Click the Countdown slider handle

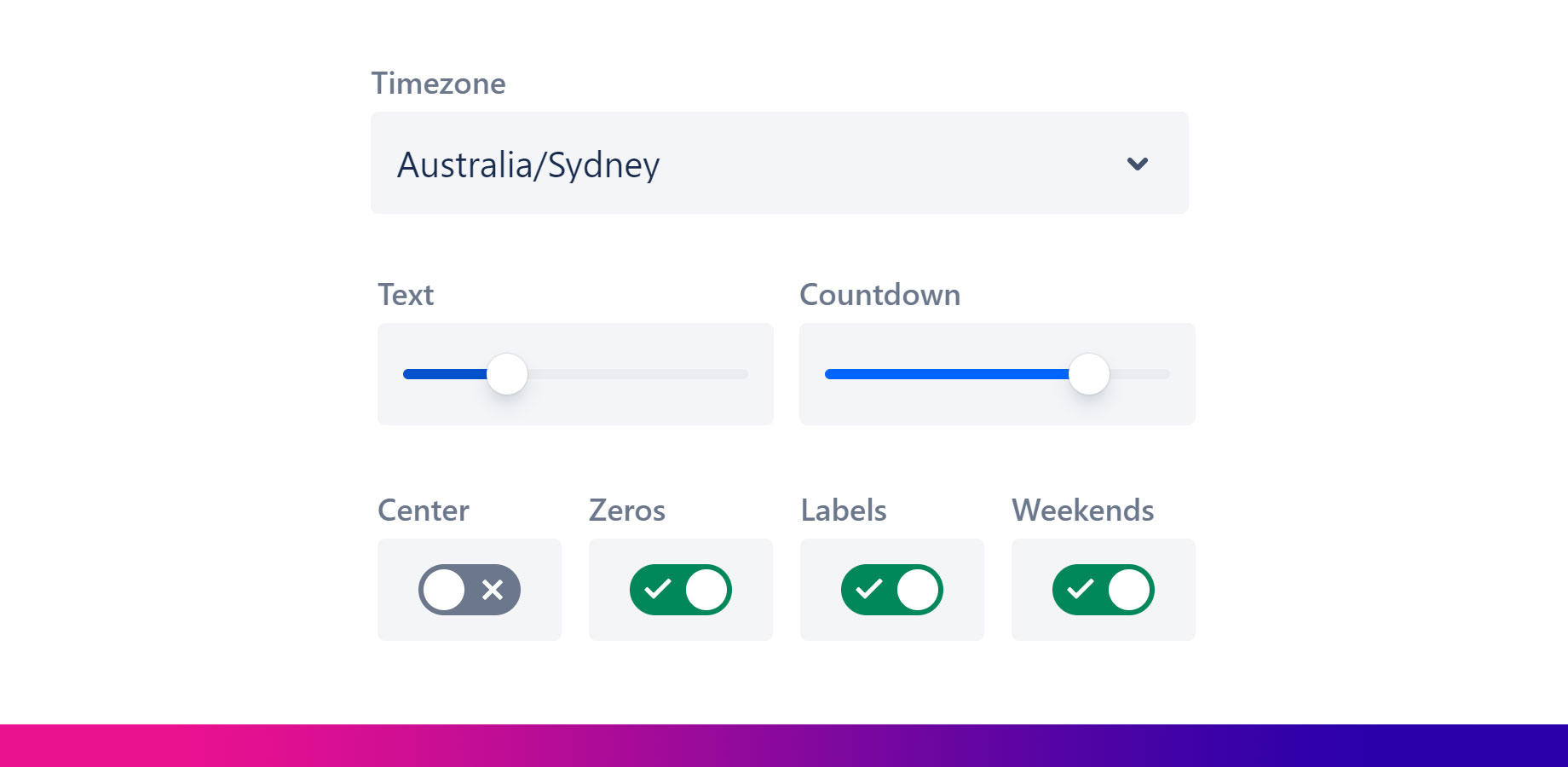point(1089,374)
